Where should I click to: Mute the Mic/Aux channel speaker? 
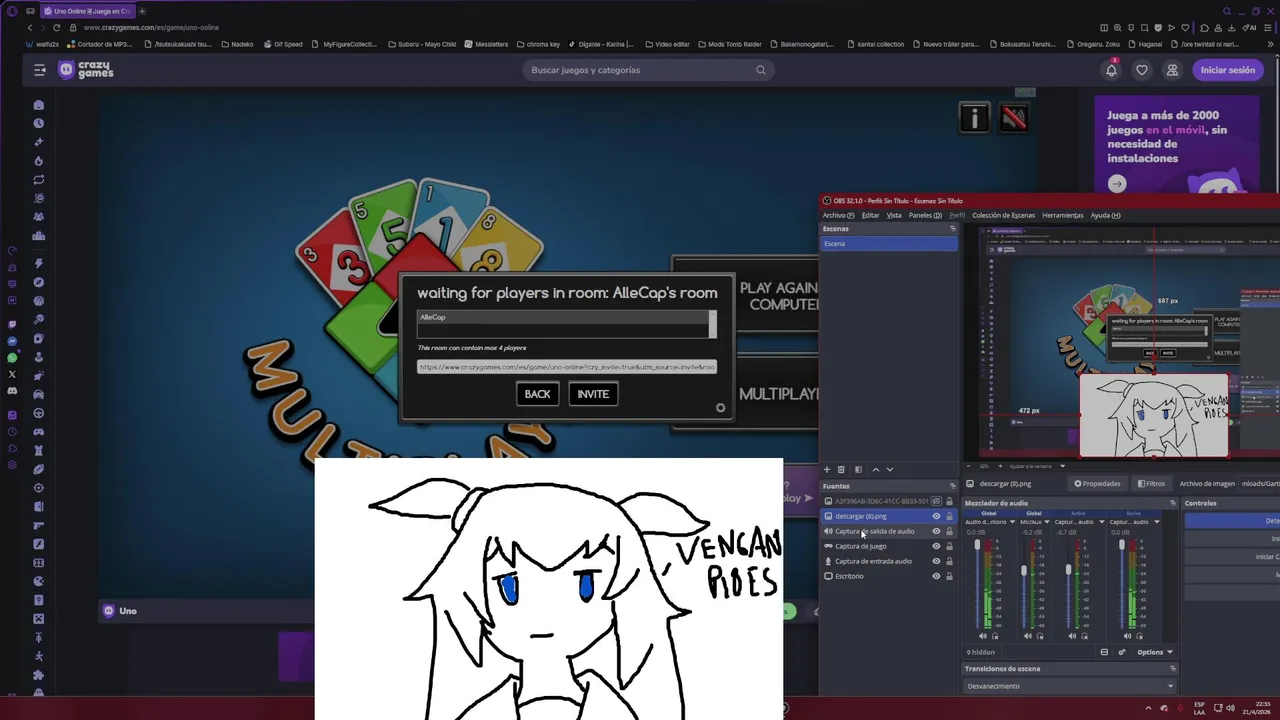tap(1028, 636)
